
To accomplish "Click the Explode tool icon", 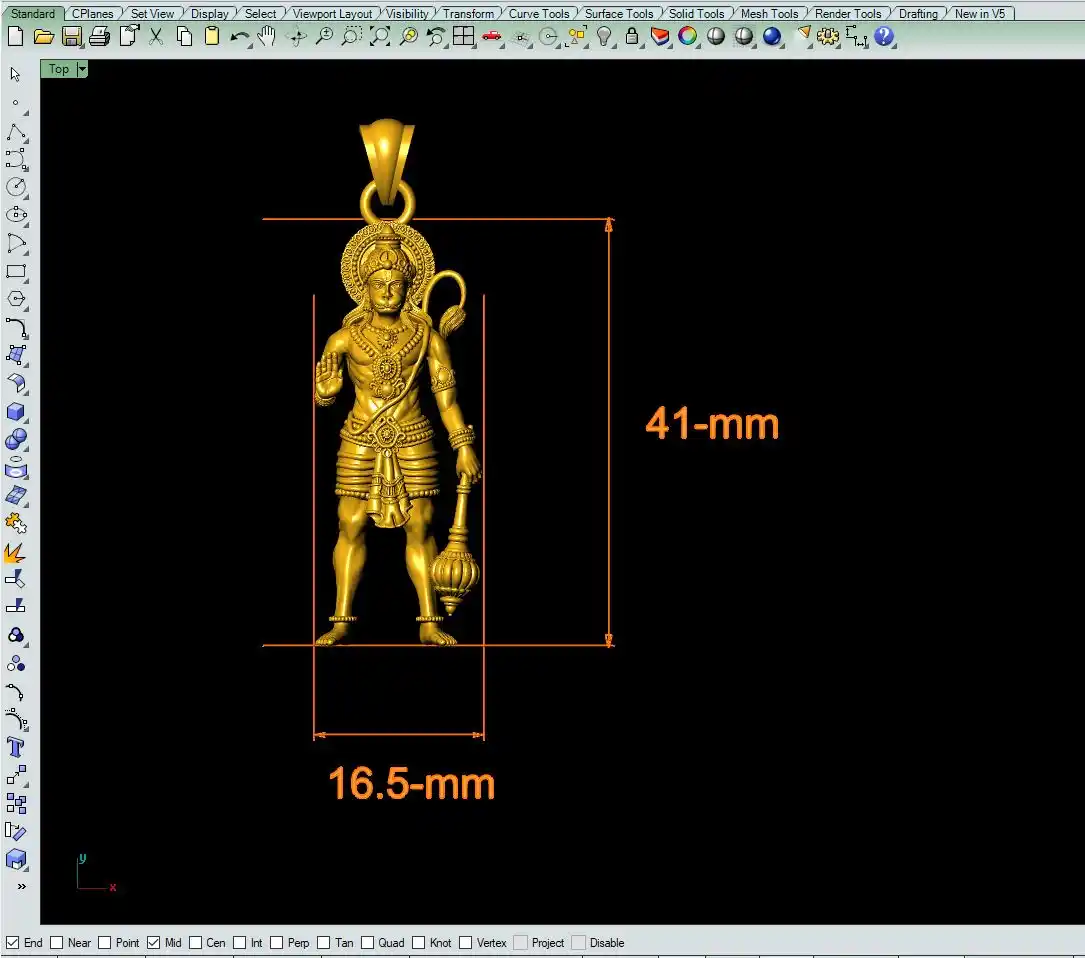I will 15,552.
